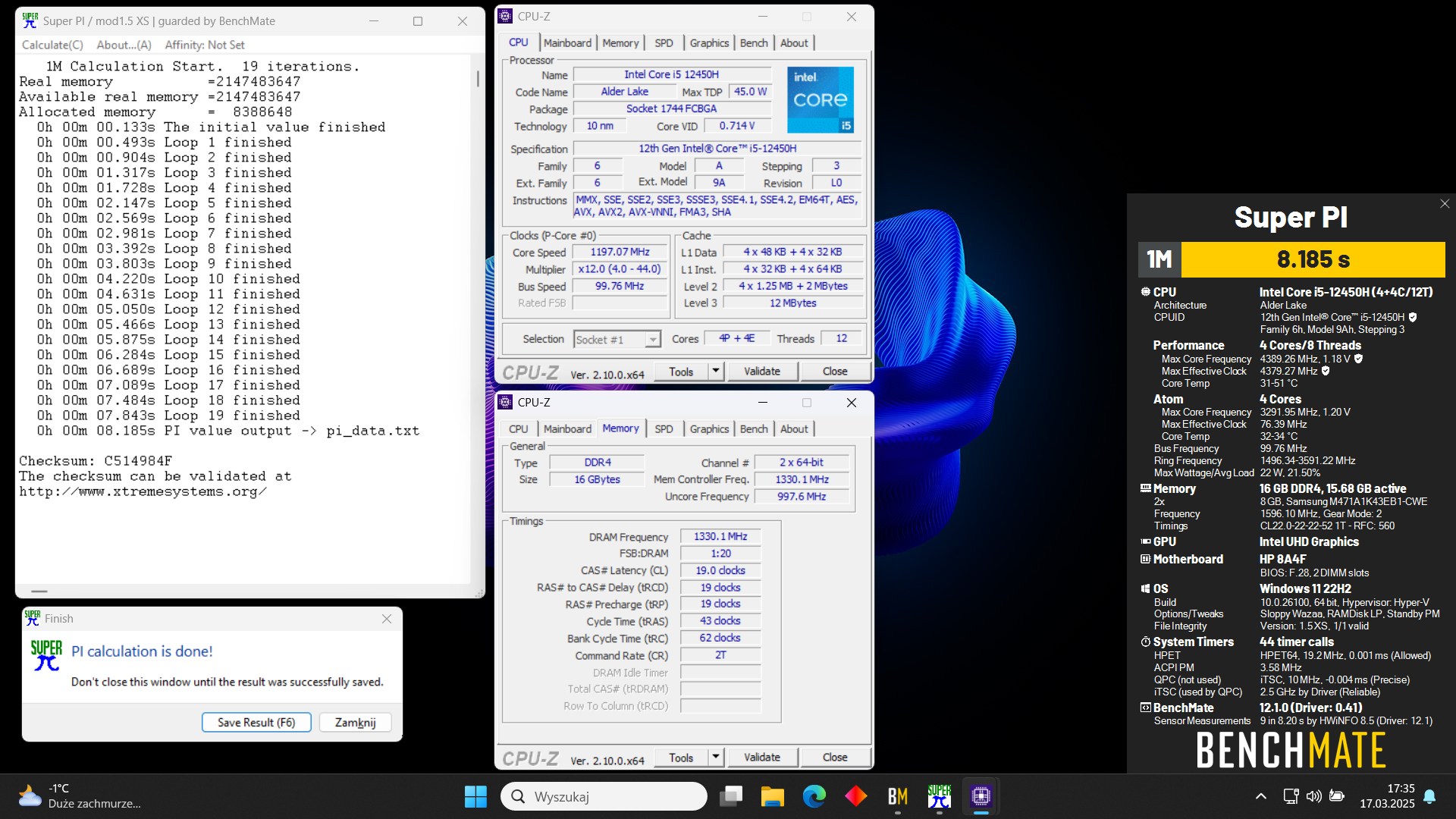Open weather widget on taskbar
The height and width of the screenshot is (819, 1456).
(79, 796)
